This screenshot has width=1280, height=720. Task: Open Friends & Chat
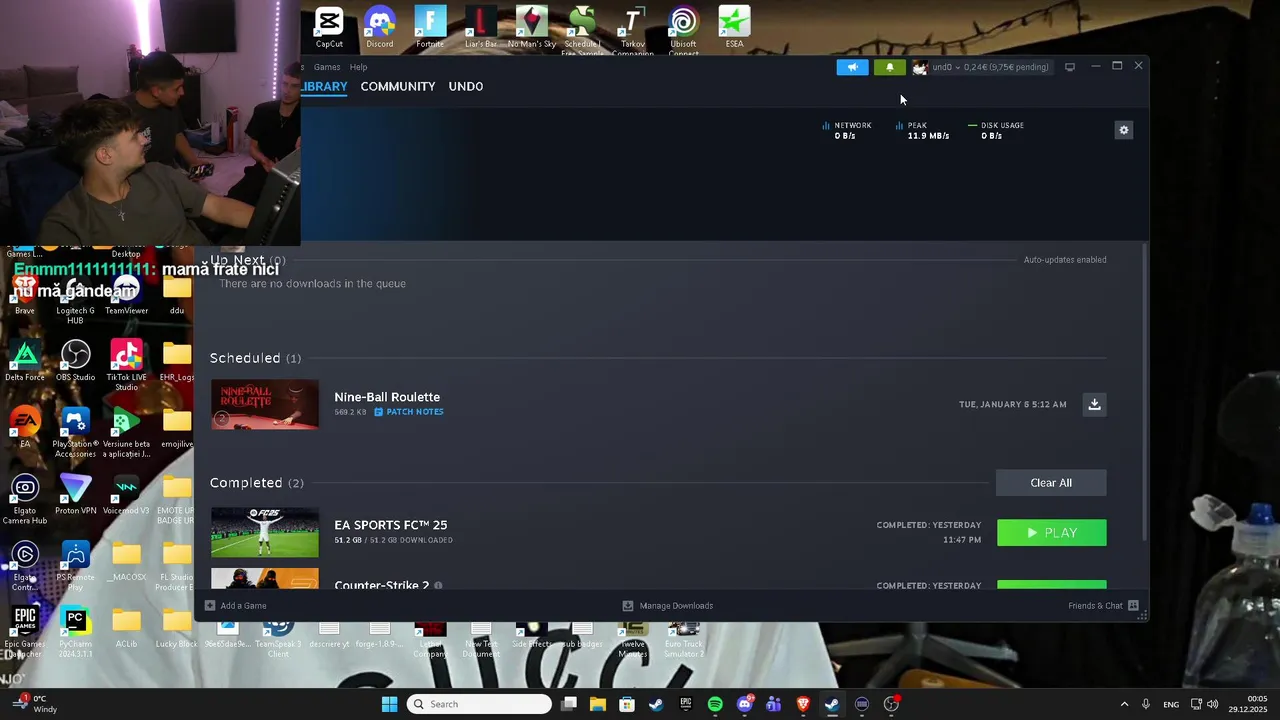point(1095,605)
